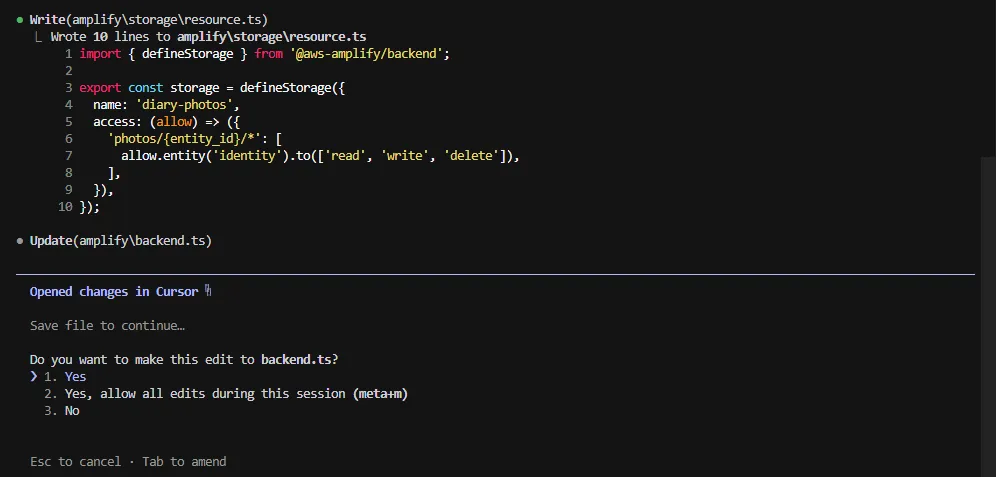Viewport: 996px width, 477px height.
Task: Click the '@aws-amplify/backend' import string
Action: (368, 54)
